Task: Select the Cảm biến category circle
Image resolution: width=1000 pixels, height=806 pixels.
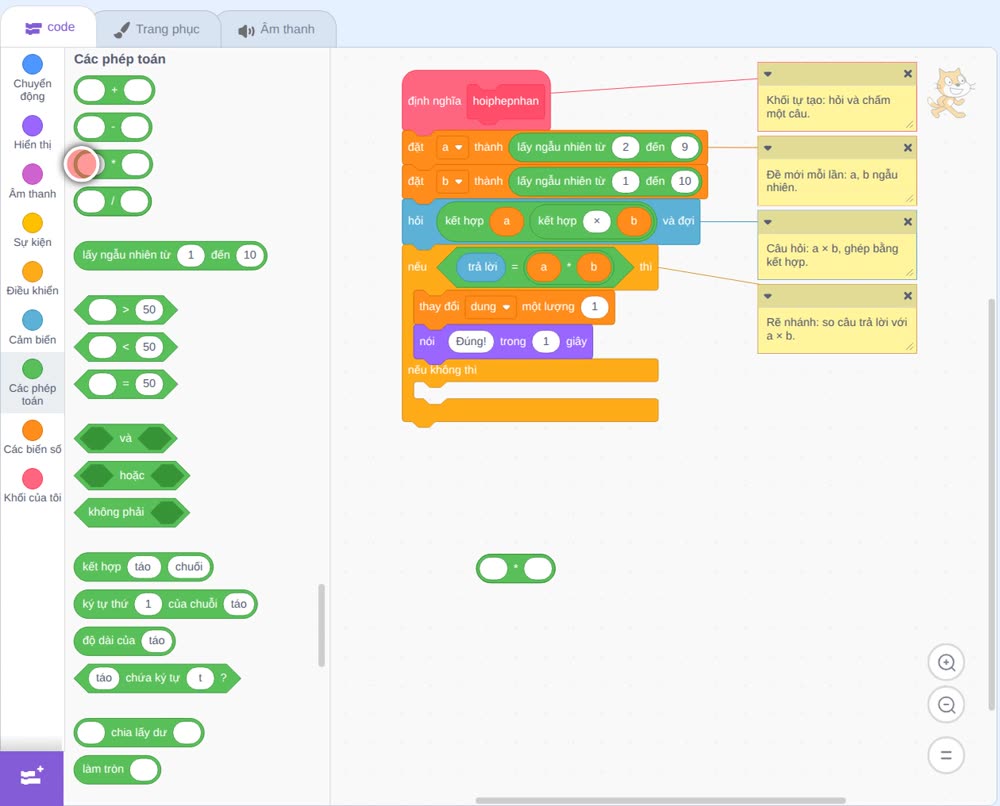Action: coord(33,320)
